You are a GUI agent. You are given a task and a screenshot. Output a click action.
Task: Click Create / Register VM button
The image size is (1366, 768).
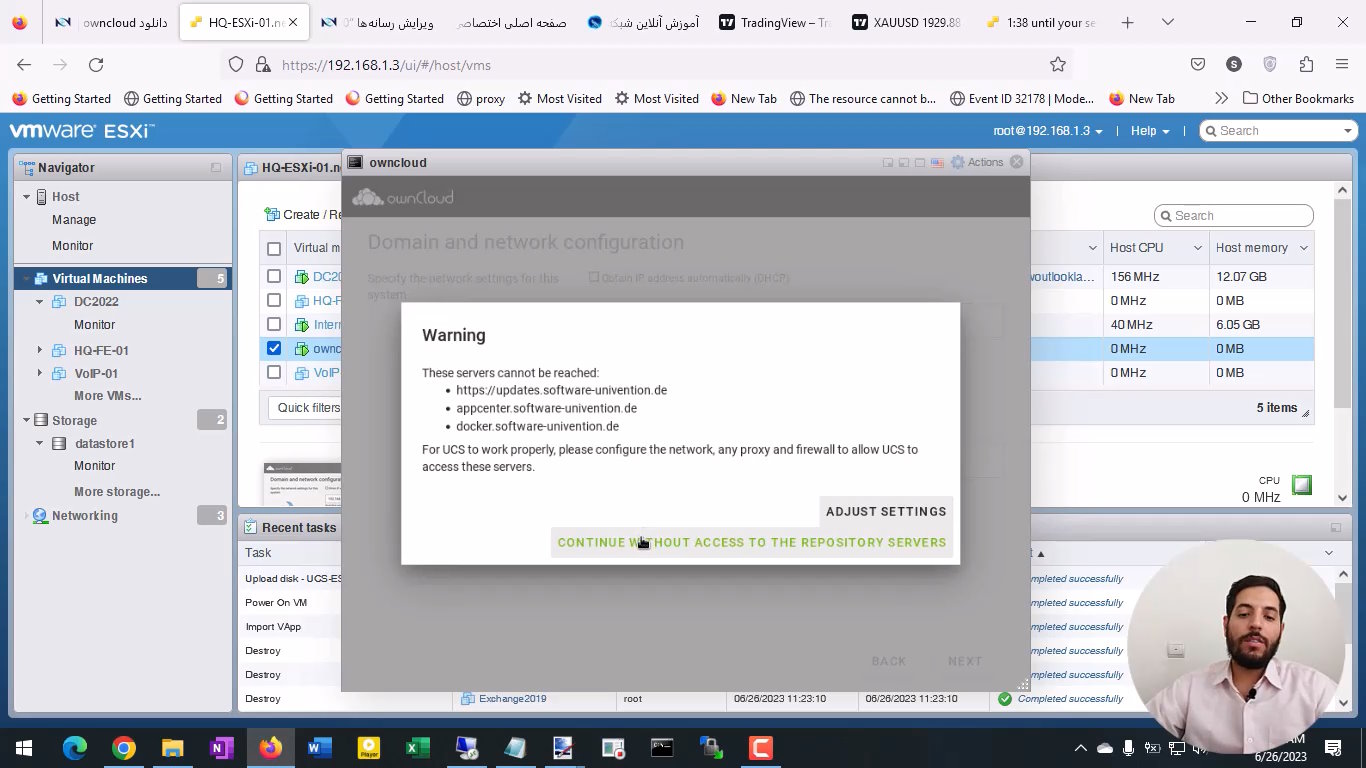point(304,214)
